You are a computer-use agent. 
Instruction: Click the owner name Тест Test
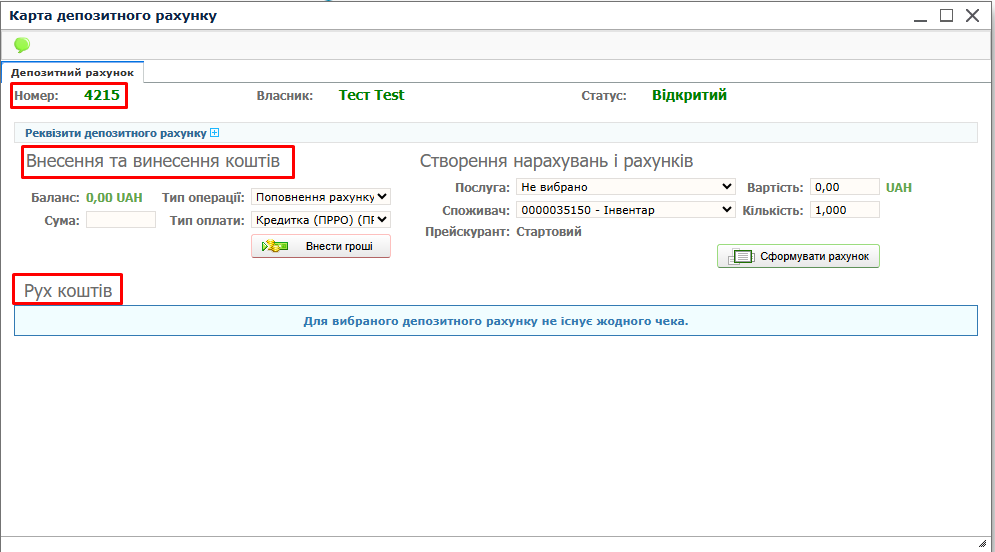371,96
